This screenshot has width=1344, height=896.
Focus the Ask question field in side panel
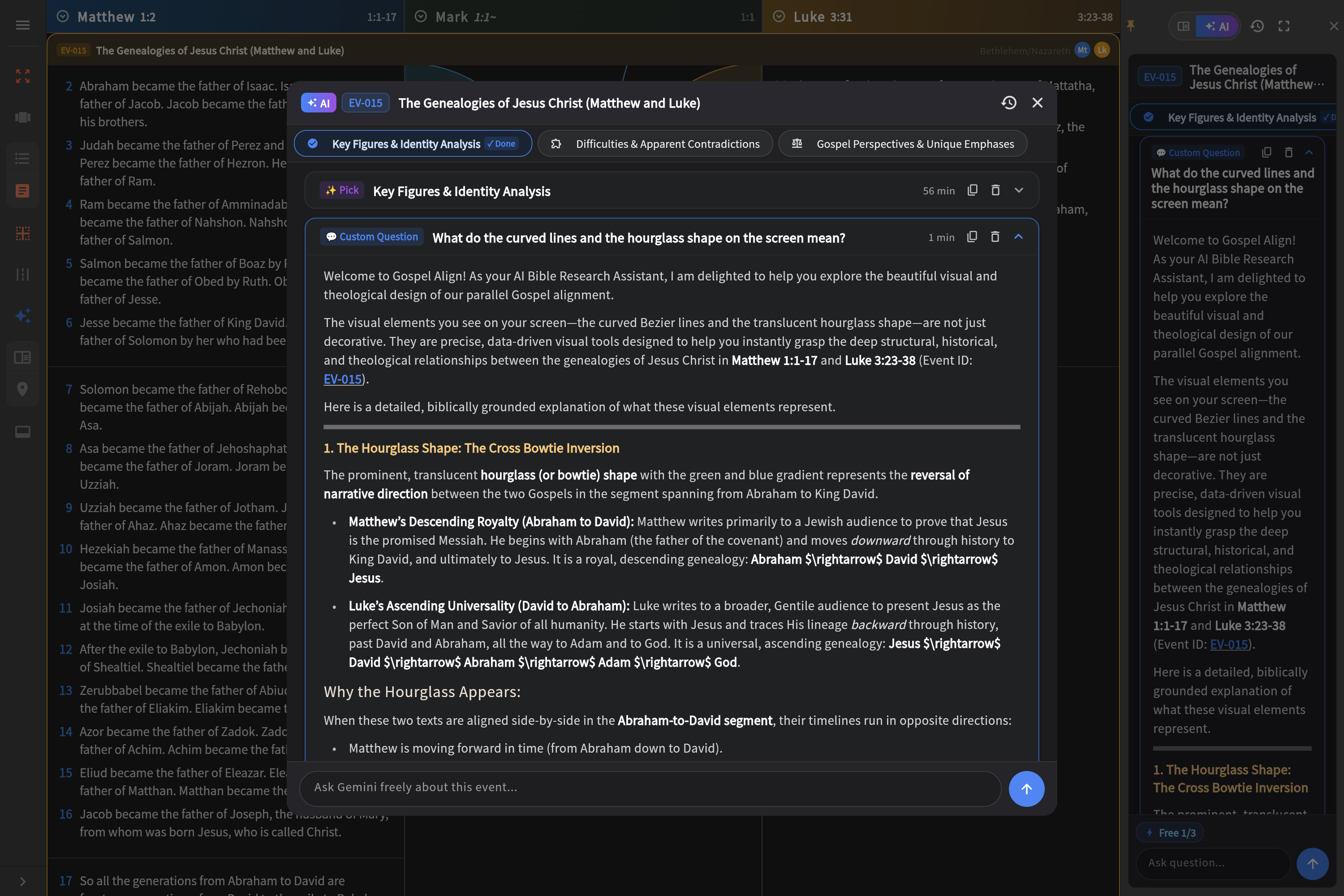(1213, 863)
